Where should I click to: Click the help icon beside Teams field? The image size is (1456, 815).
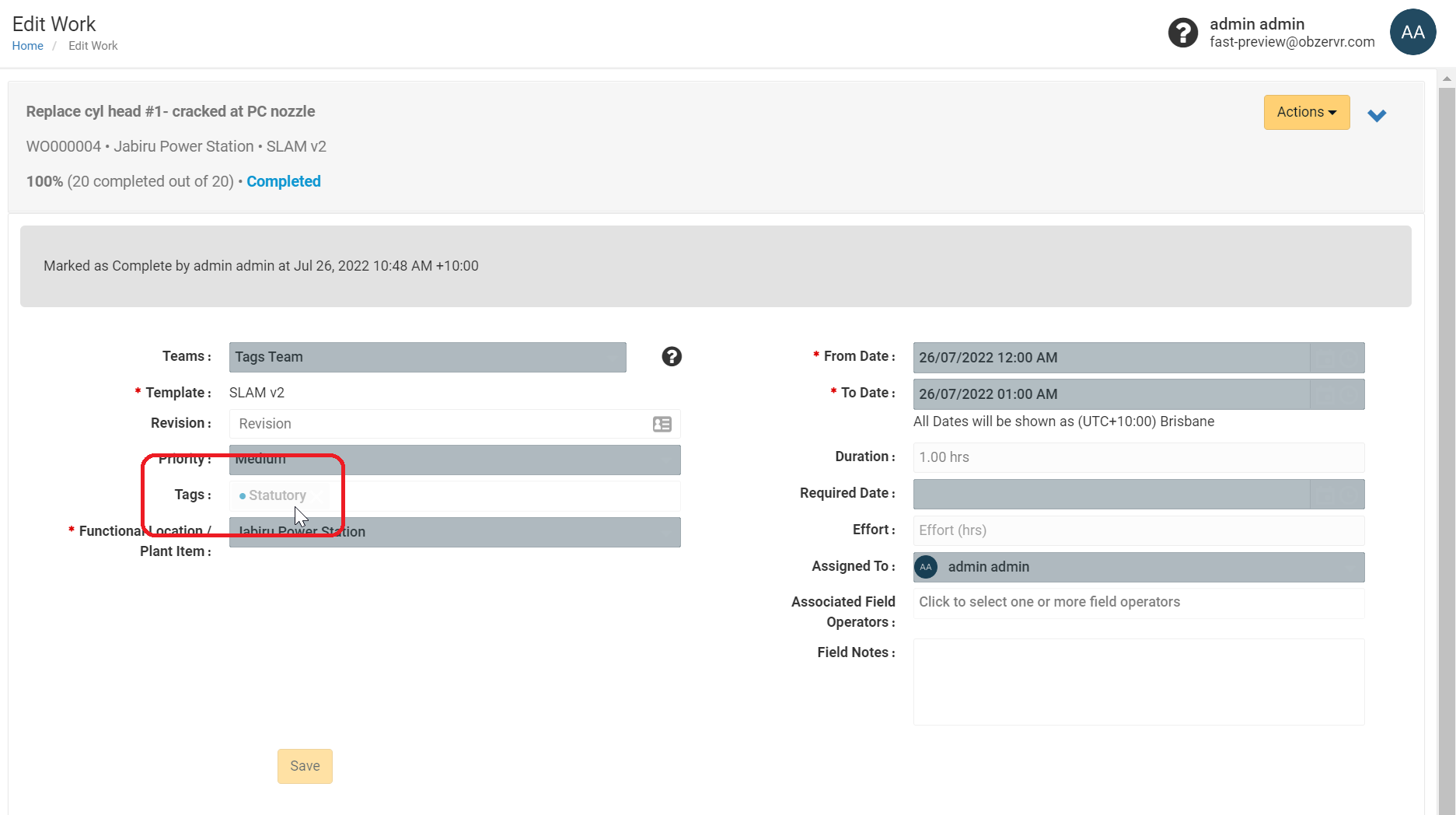tap(672, 356)
